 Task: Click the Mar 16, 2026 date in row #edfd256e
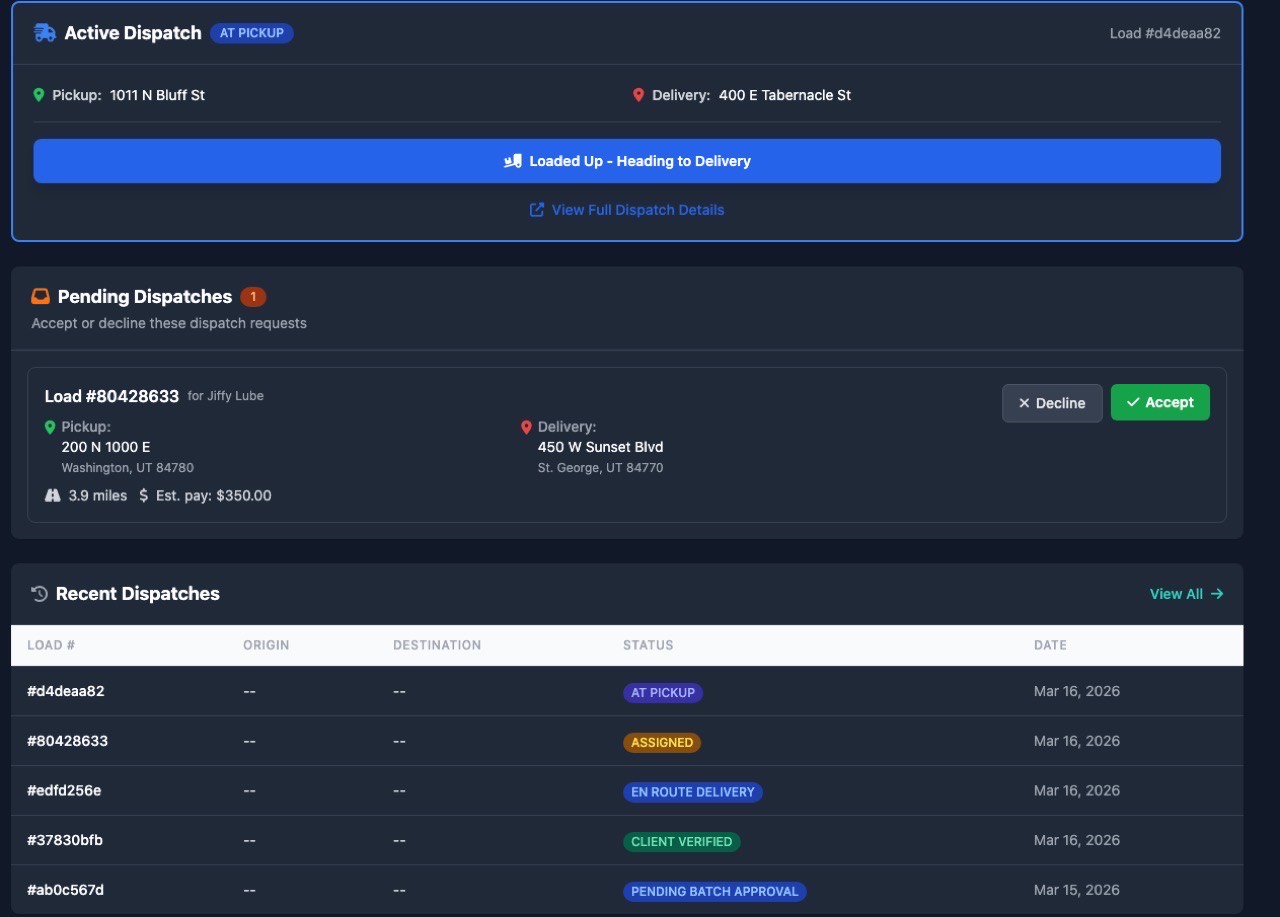tap(1077, 790)
